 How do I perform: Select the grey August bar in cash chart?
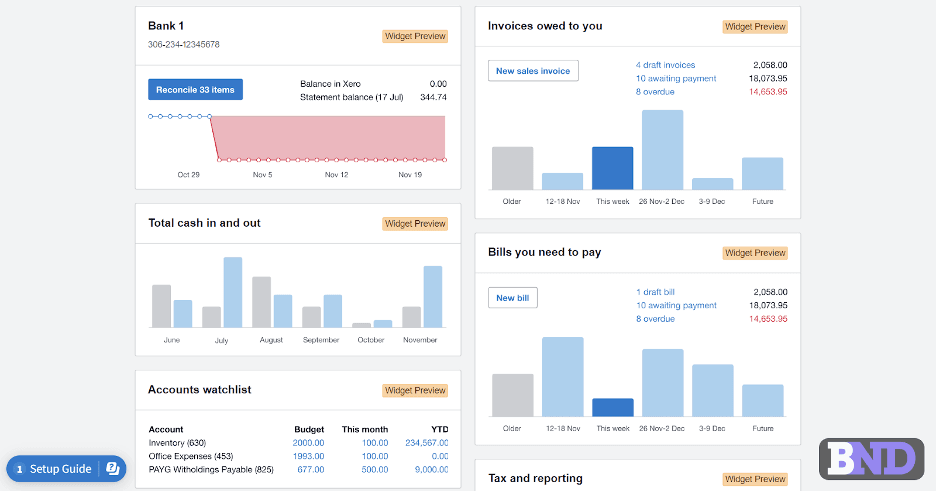point(261,302)
